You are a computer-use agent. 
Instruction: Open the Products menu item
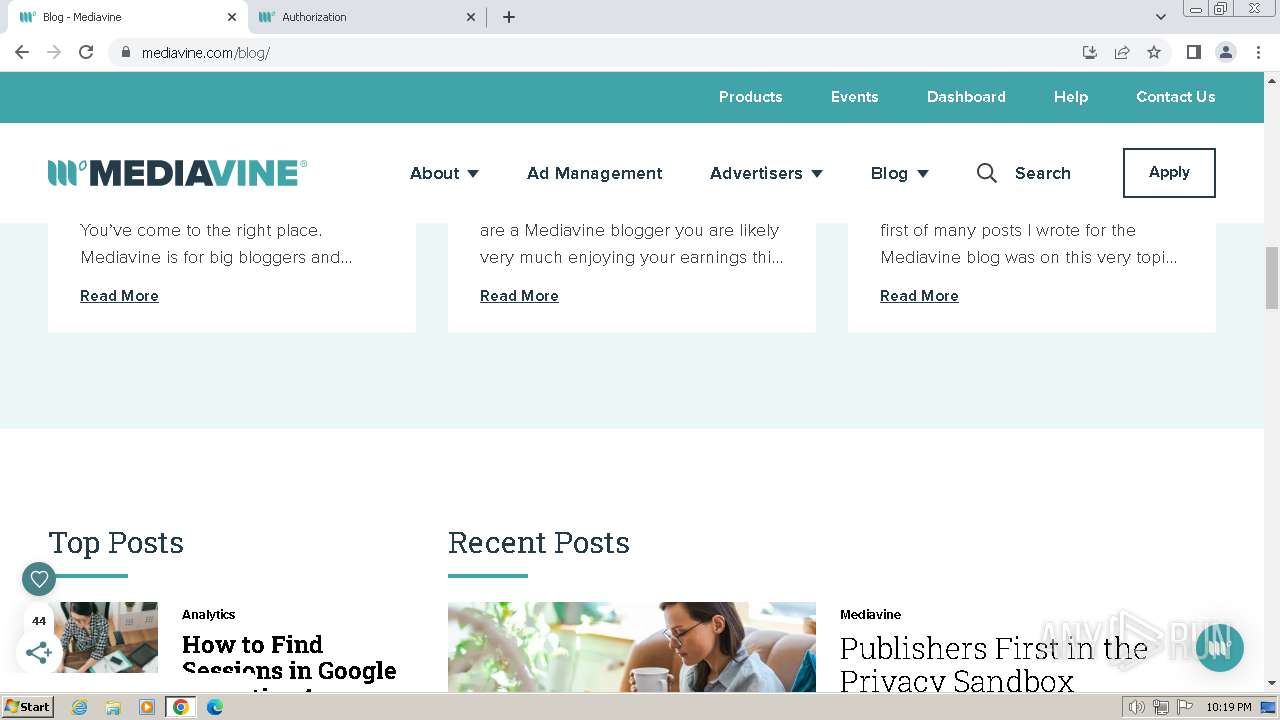[750, 97]
